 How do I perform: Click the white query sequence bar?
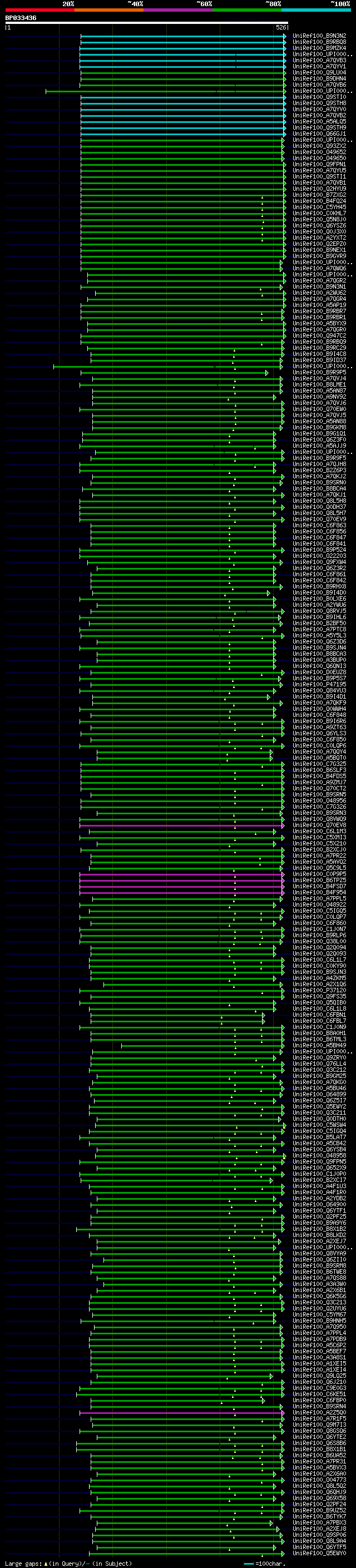(x=147, y=23)
